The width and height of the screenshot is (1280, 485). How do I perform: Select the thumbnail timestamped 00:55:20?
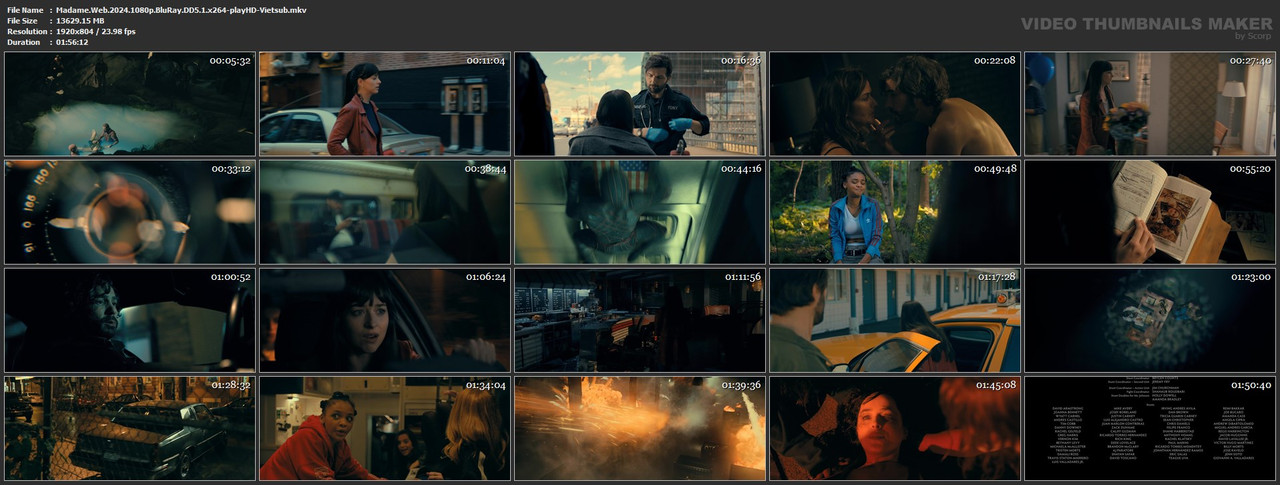pyautogui.click(x=1150, y=212)
